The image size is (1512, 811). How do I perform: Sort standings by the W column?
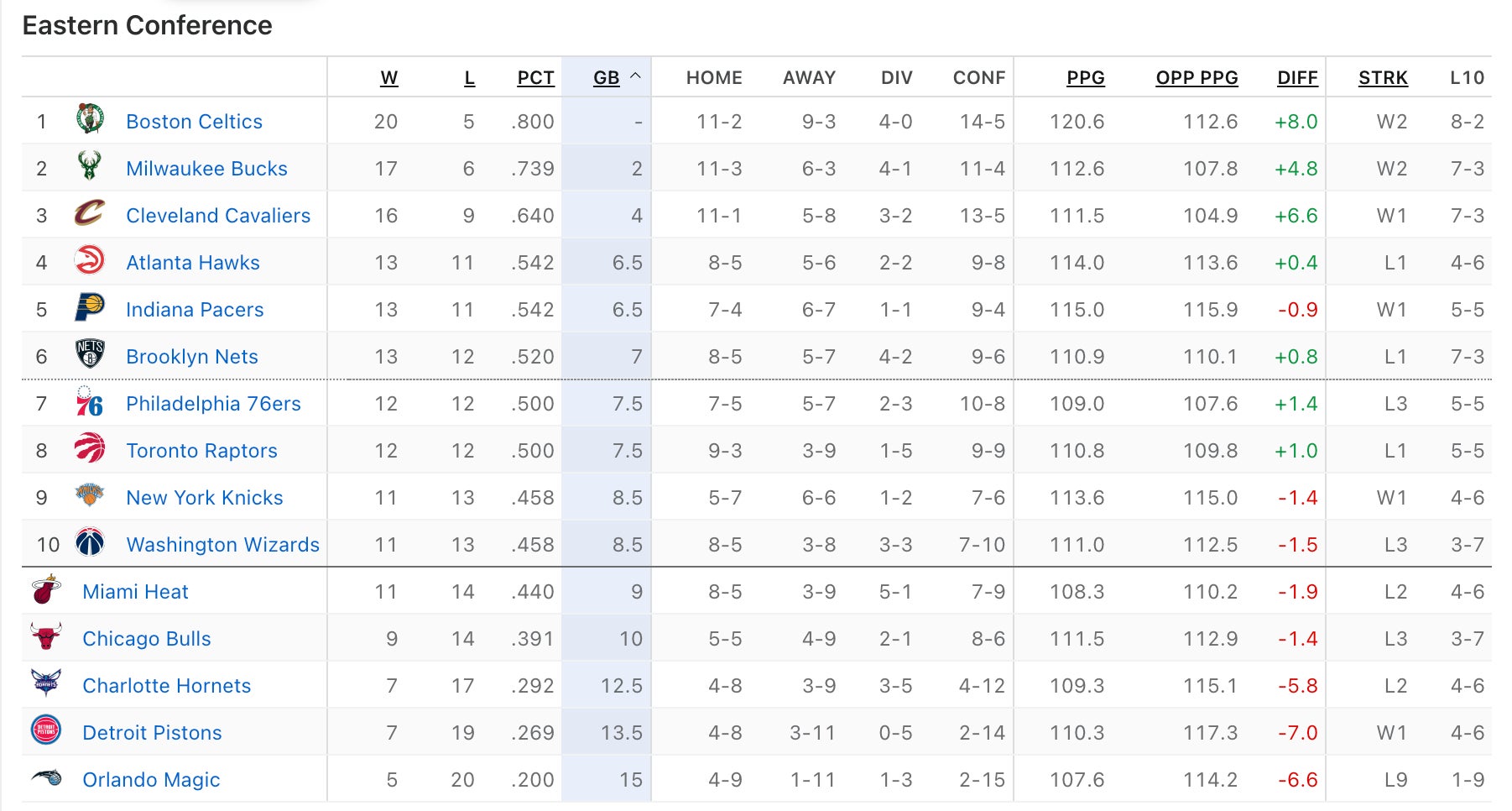point(388,78)
